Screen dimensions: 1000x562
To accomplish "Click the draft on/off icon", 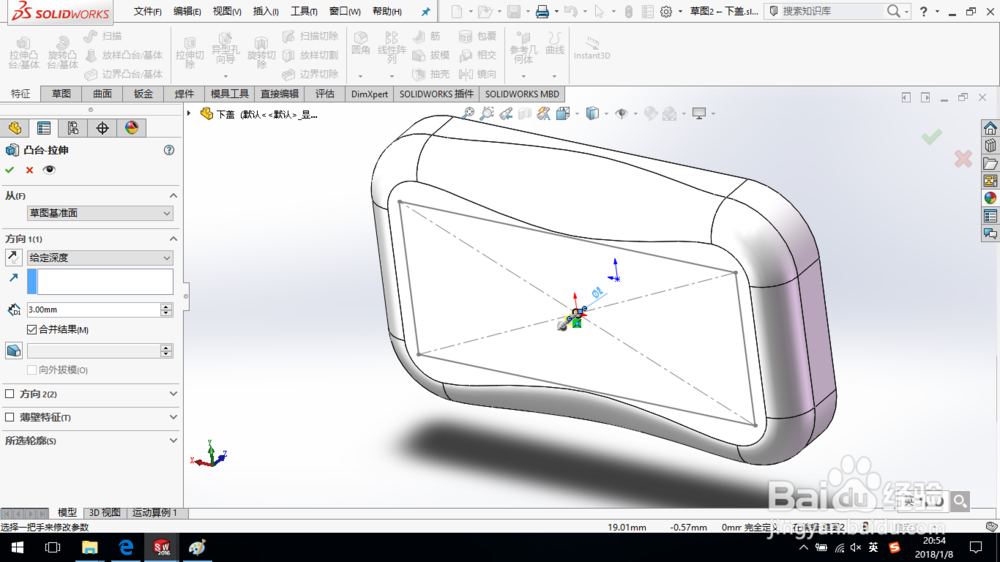I will (x=13, y=350).
